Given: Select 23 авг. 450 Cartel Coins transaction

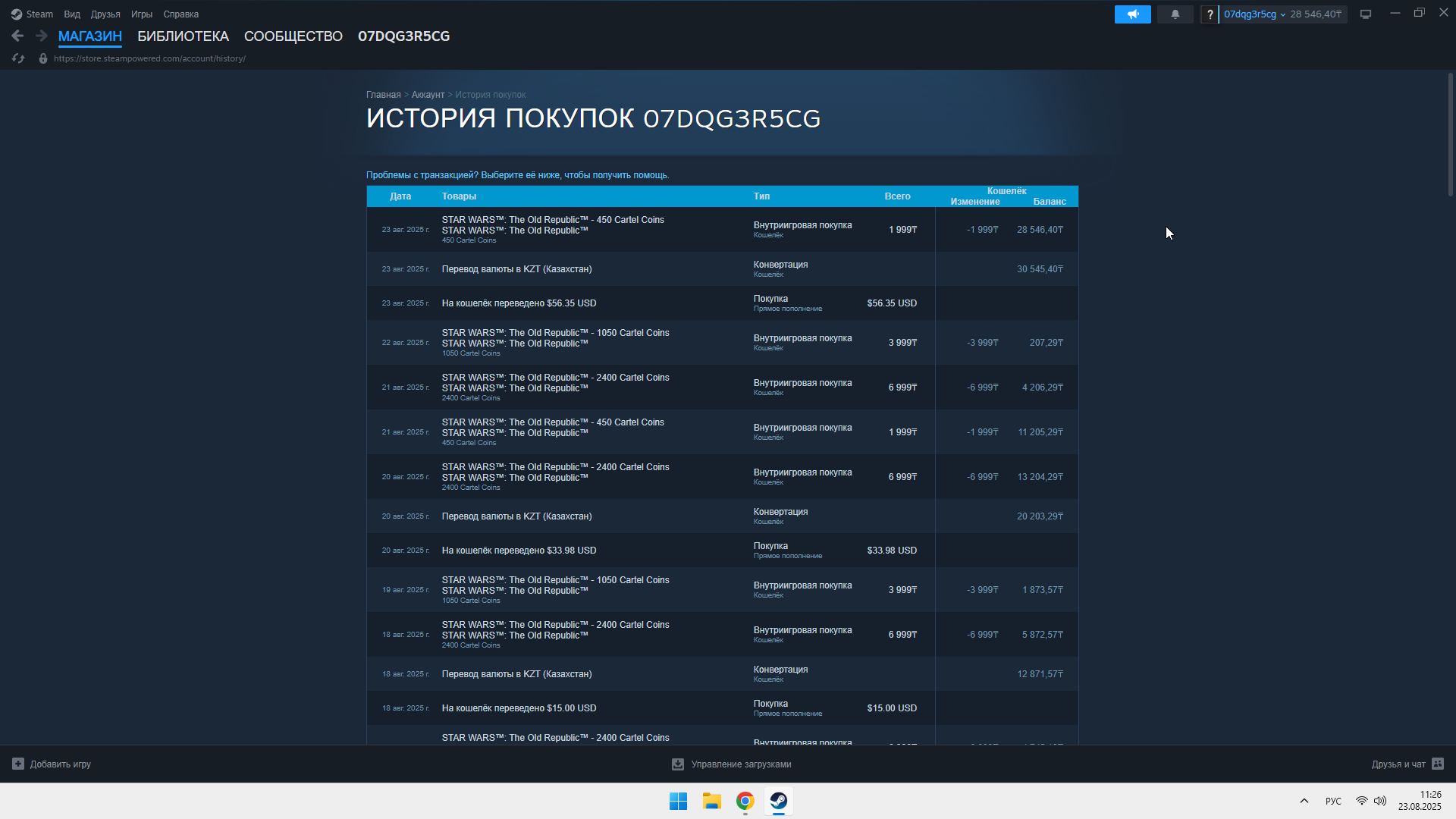Looking at the screenshot, I should click(x=722, y=230).
